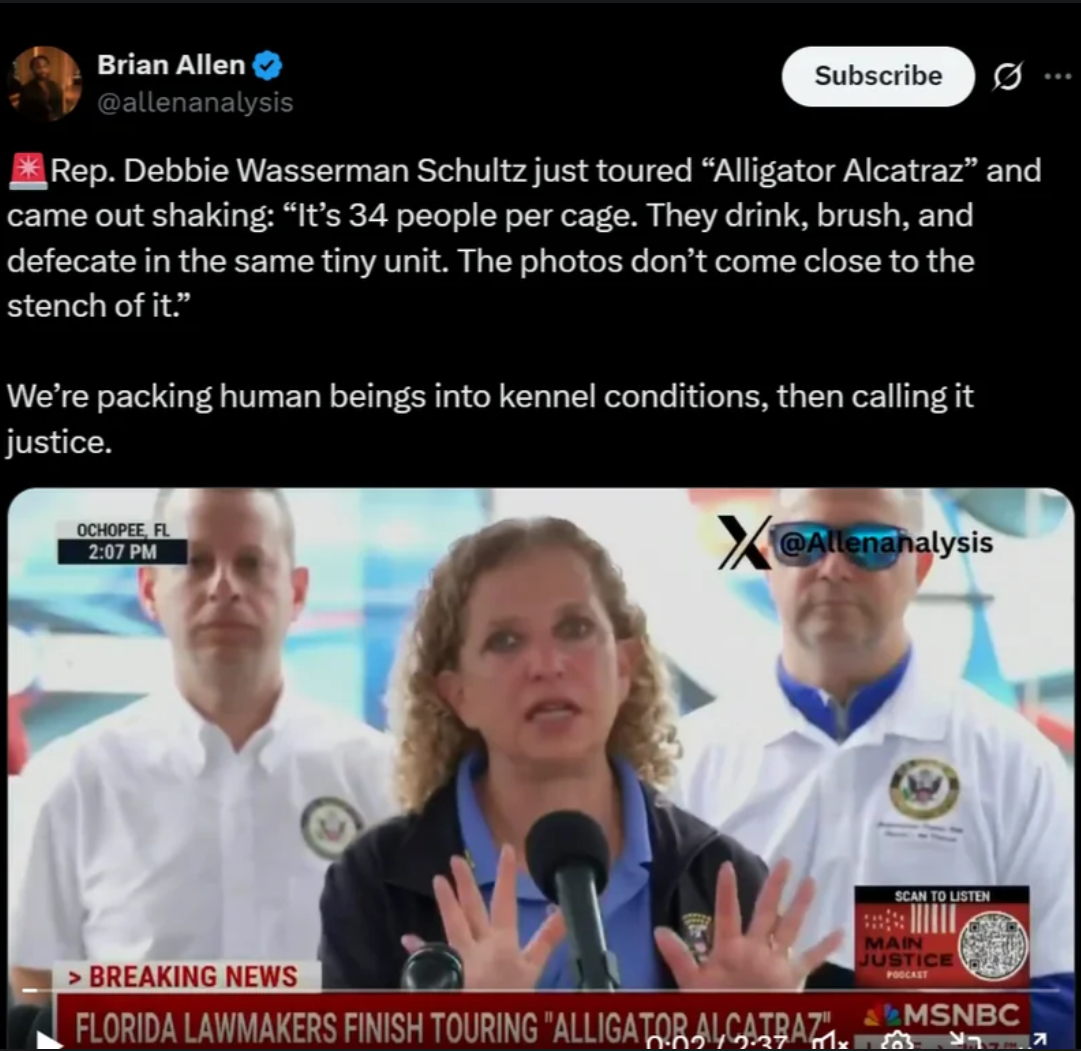The width and height of the screenshot is (1081, 1051).
Task: Click the blue verified badge
Action: point(267,66)
